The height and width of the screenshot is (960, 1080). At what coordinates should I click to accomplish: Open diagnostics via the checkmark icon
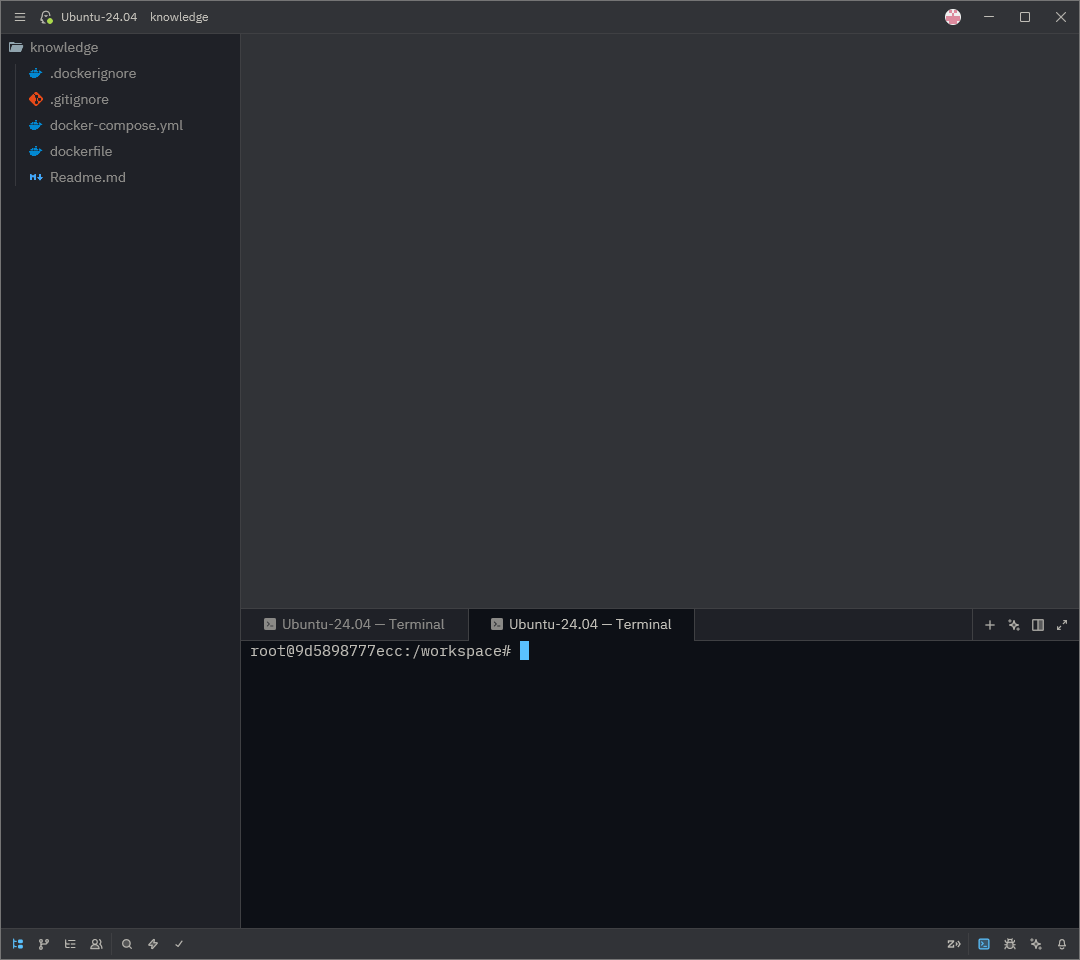179,944
